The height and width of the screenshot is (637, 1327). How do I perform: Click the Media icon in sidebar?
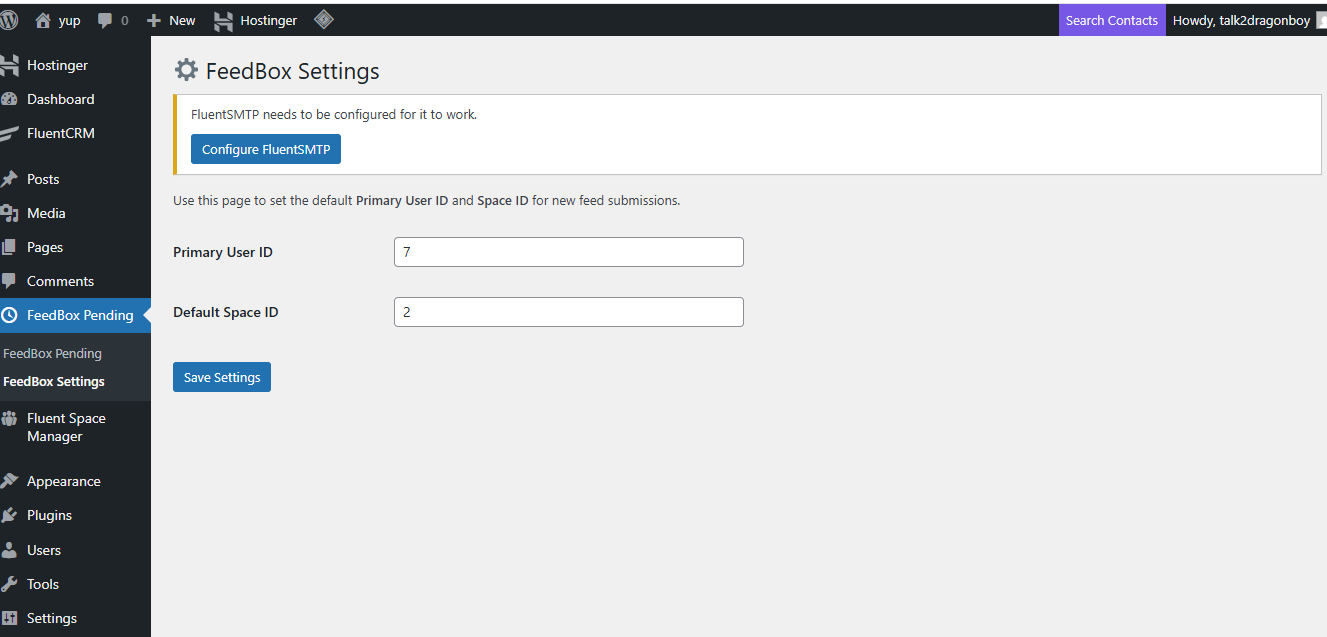9,213
